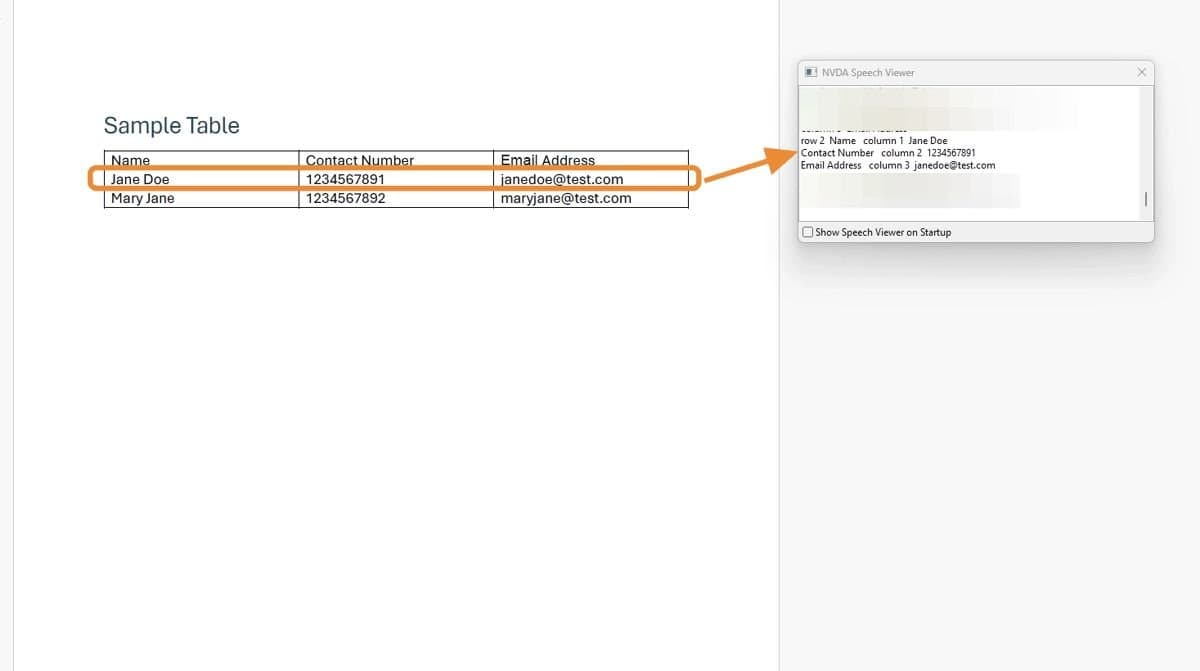Enable Show Speech Viewer on Startup checkbox
The height and width of the screenshot is (671, 1200).
click(x=808, y=232)
